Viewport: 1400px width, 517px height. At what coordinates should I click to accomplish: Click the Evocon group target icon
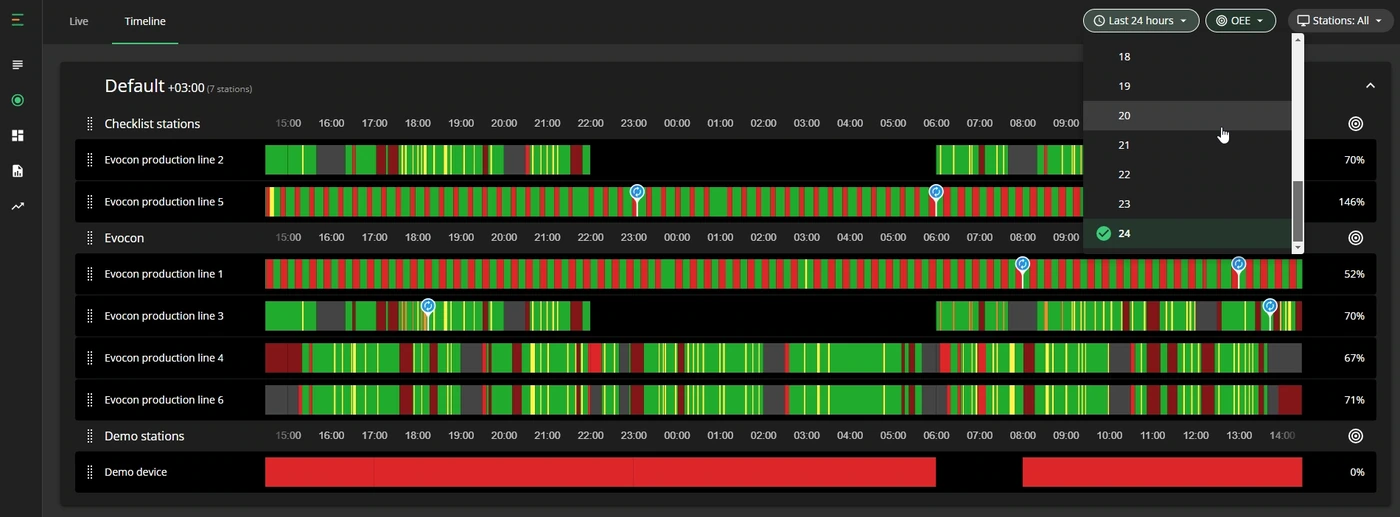[1355, 238]
